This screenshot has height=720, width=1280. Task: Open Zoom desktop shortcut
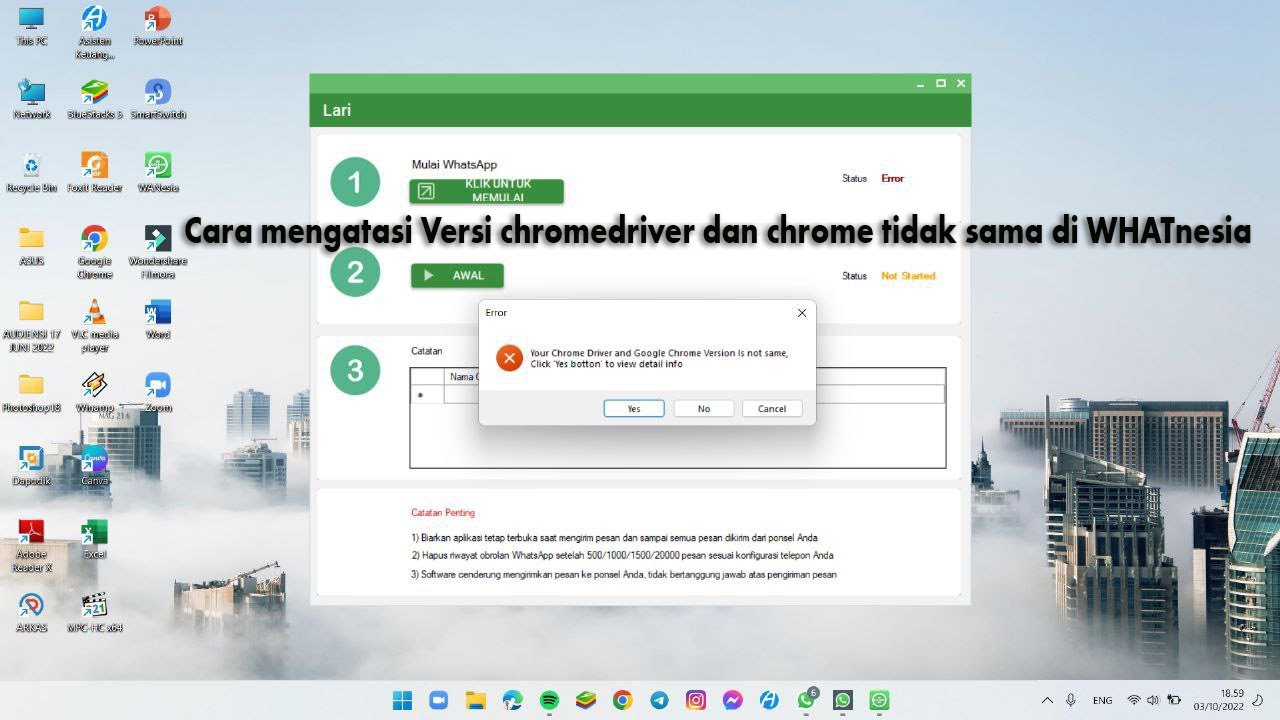click(158, 392)
